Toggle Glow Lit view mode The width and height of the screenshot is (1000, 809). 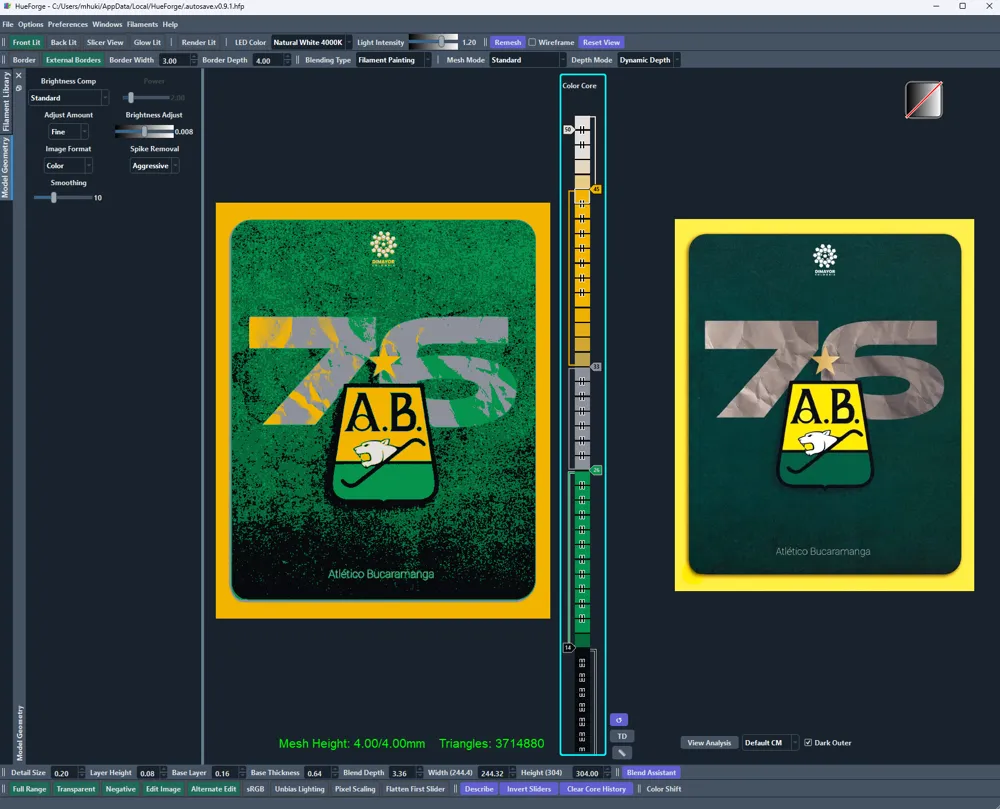(147, 42)
